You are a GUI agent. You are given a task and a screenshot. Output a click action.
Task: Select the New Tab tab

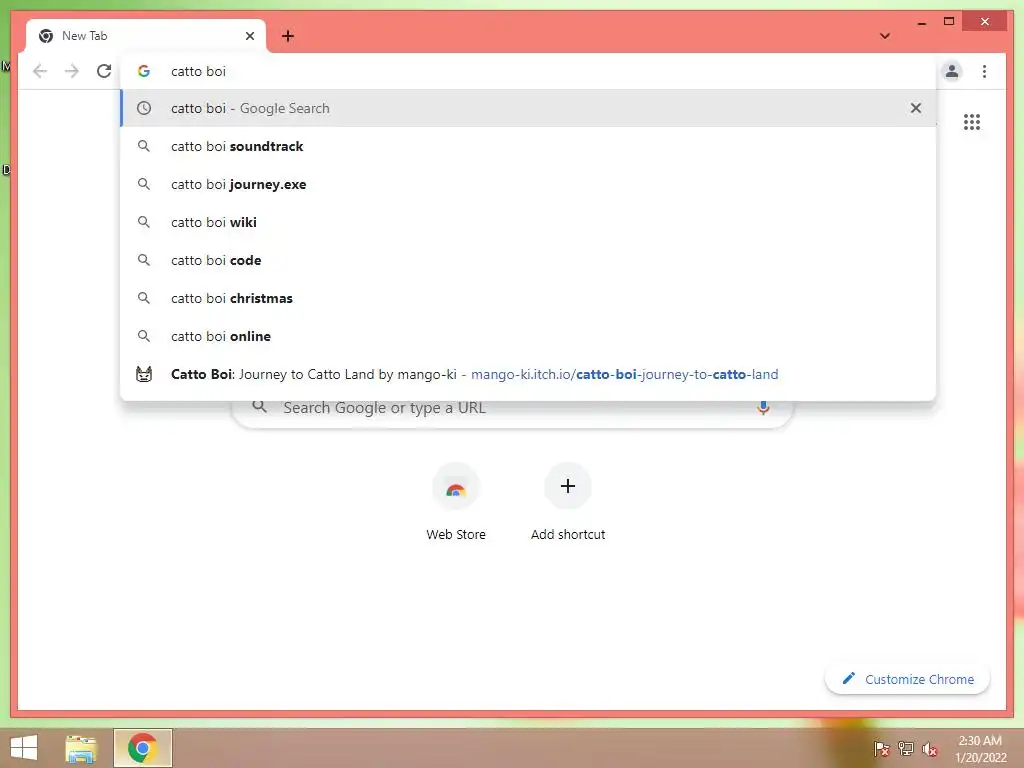pos(146,36)
